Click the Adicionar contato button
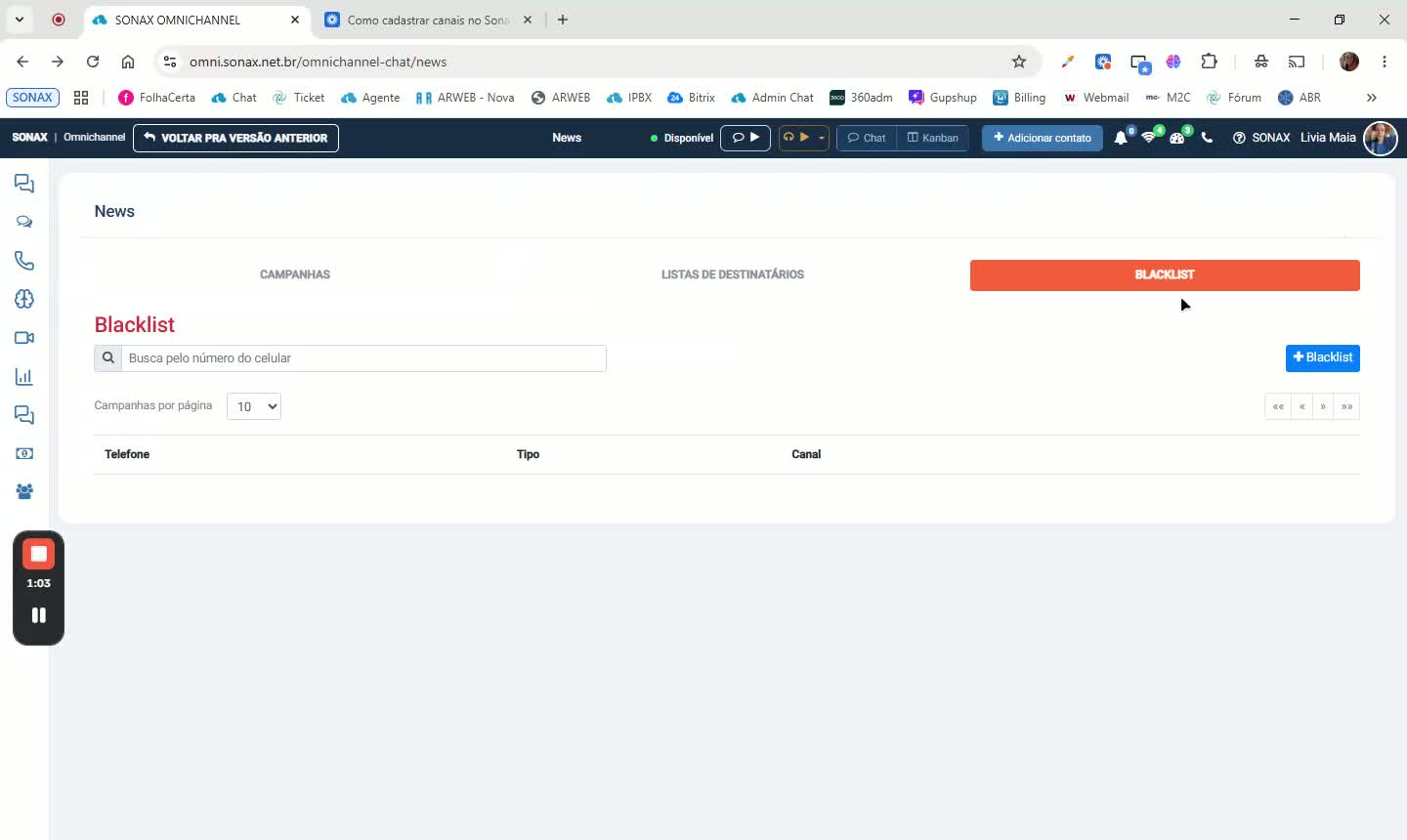Image resolution: width=1407 pixels, height=840 pixels. click(1043, 138)
